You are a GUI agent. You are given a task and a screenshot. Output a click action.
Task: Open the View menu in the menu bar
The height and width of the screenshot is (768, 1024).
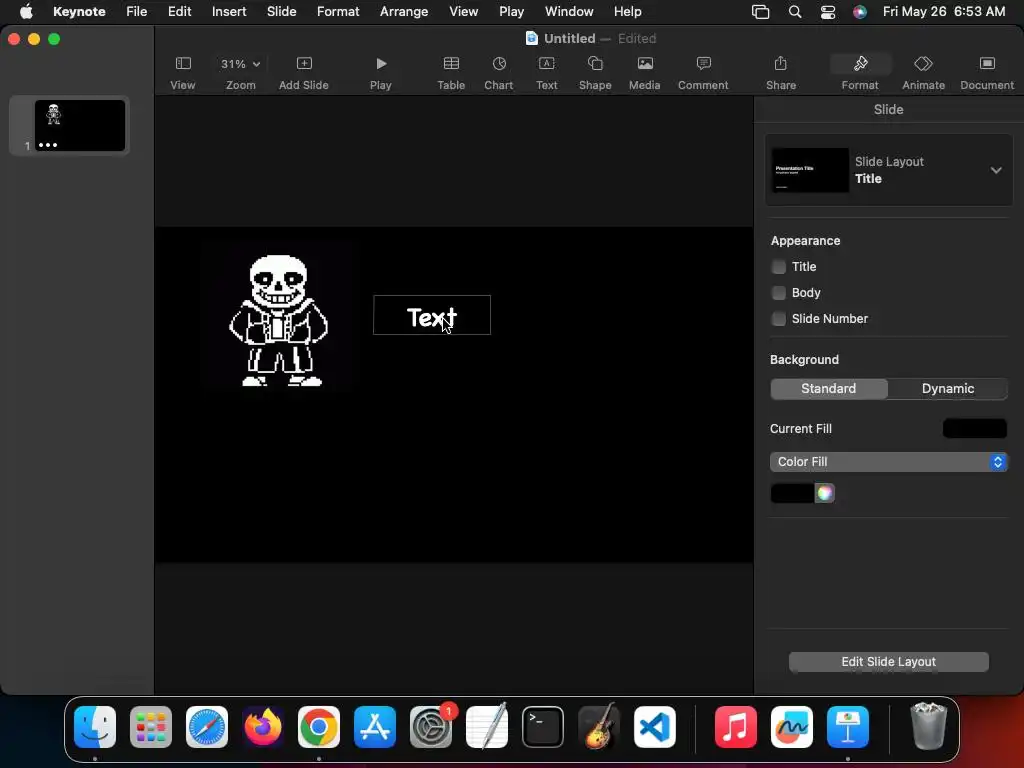pos(464,11)
